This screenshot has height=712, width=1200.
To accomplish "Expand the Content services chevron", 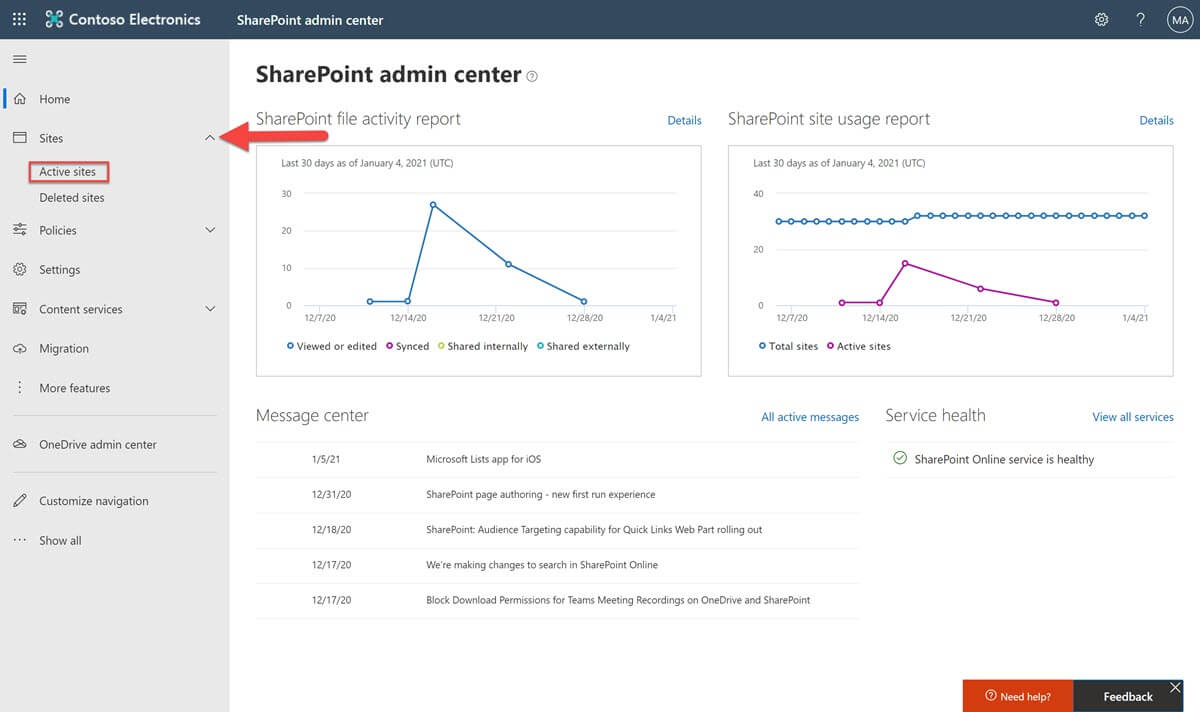I will pyautogui.click(x=210, y=309).
